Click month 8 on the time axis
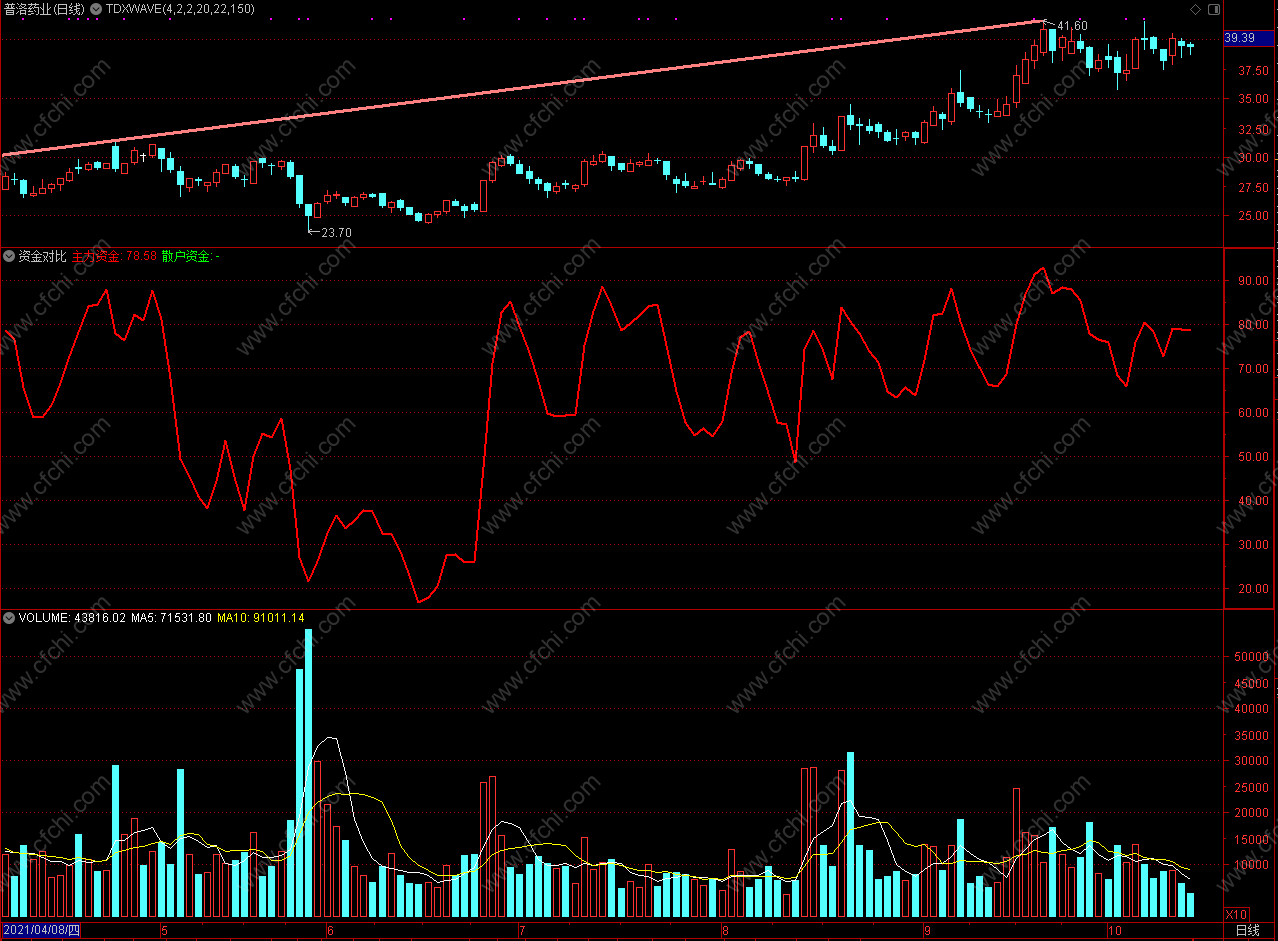Viewport: 1278px width, 941px height. point(725,931)
